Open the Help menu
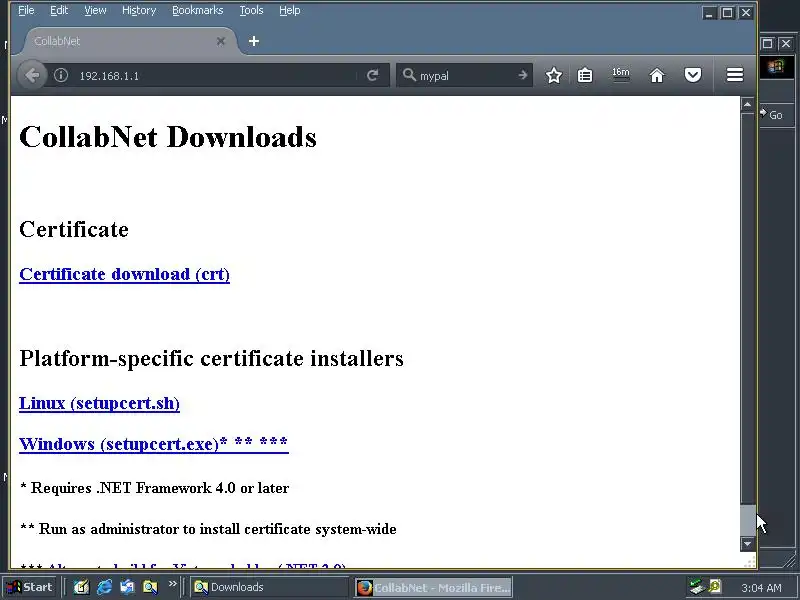Image resolution: width=800 pixels, height=600 pixels. (289, 10)
